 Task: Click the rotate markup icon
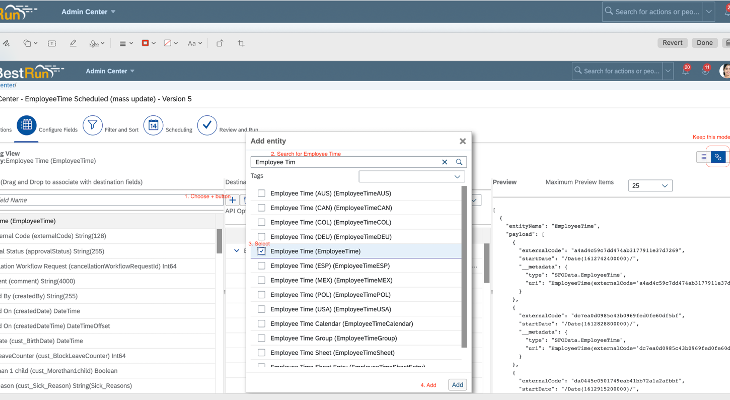[220, 43]
